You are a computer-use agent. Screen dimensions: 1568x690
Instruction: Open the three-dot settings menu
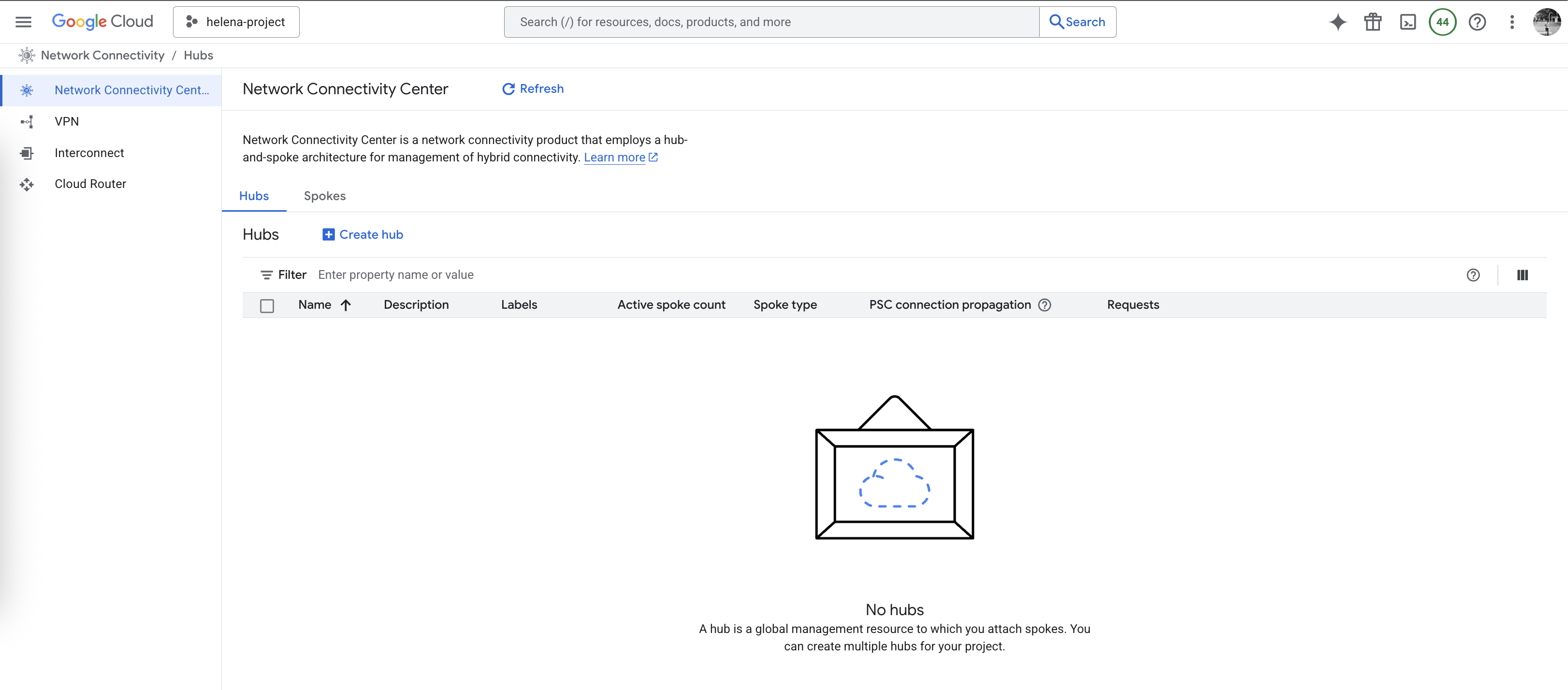point(1511,22)
